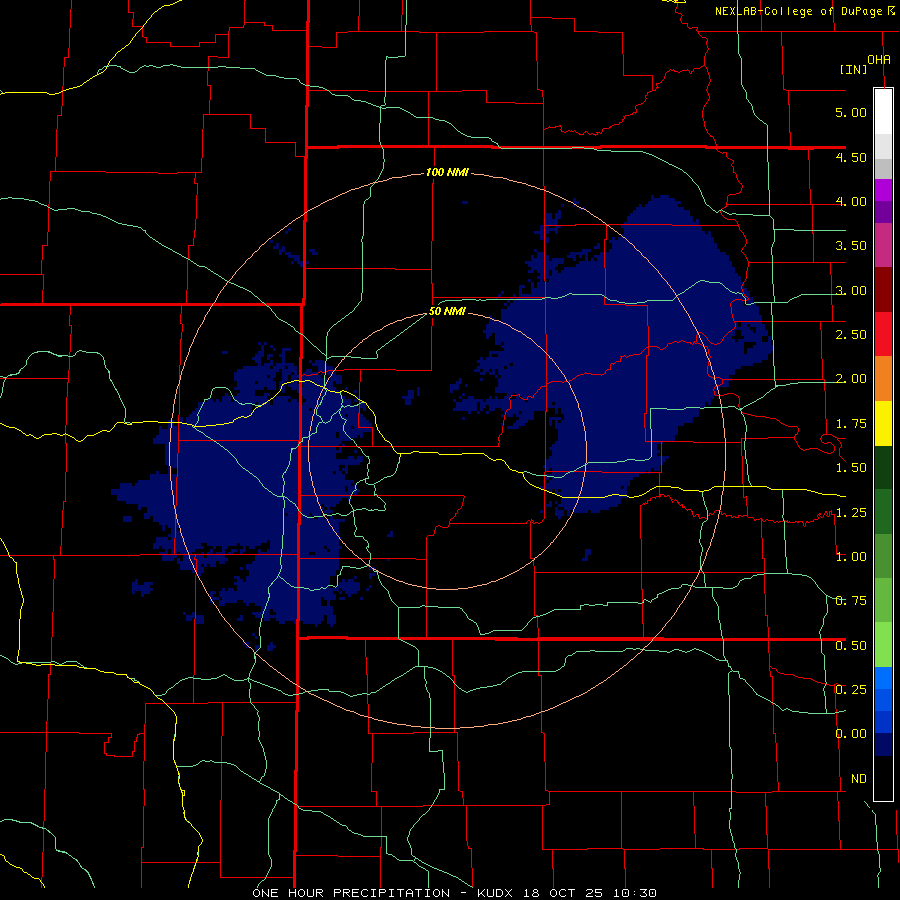Click the 0.50 legend value
The width and height of the screenshot is (900, 900).
pyautogui.click(x=851, y=646)
